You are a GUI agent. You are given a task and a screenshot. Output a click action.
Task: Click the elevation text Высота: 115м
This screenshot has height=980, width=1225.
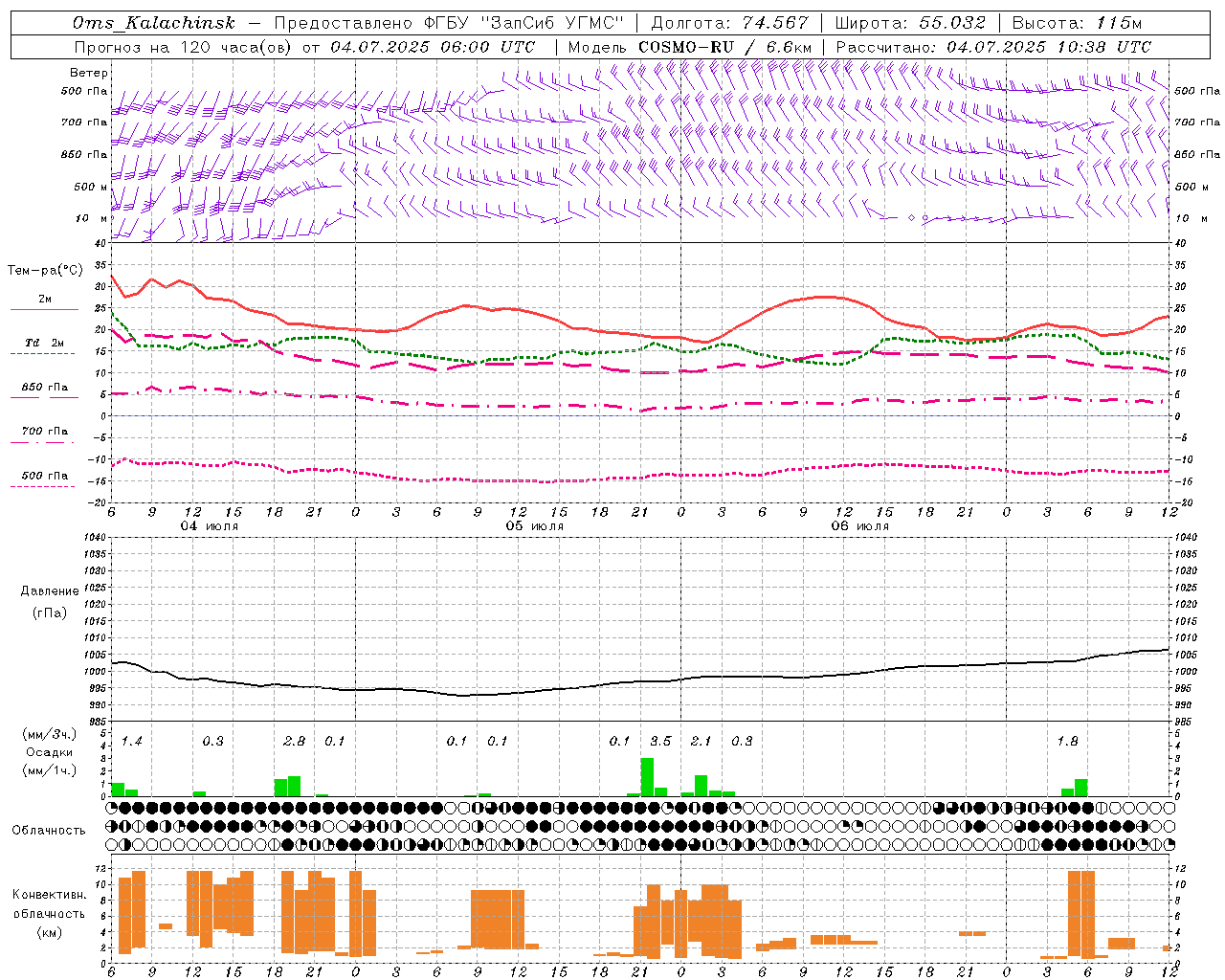(1077, 23)
